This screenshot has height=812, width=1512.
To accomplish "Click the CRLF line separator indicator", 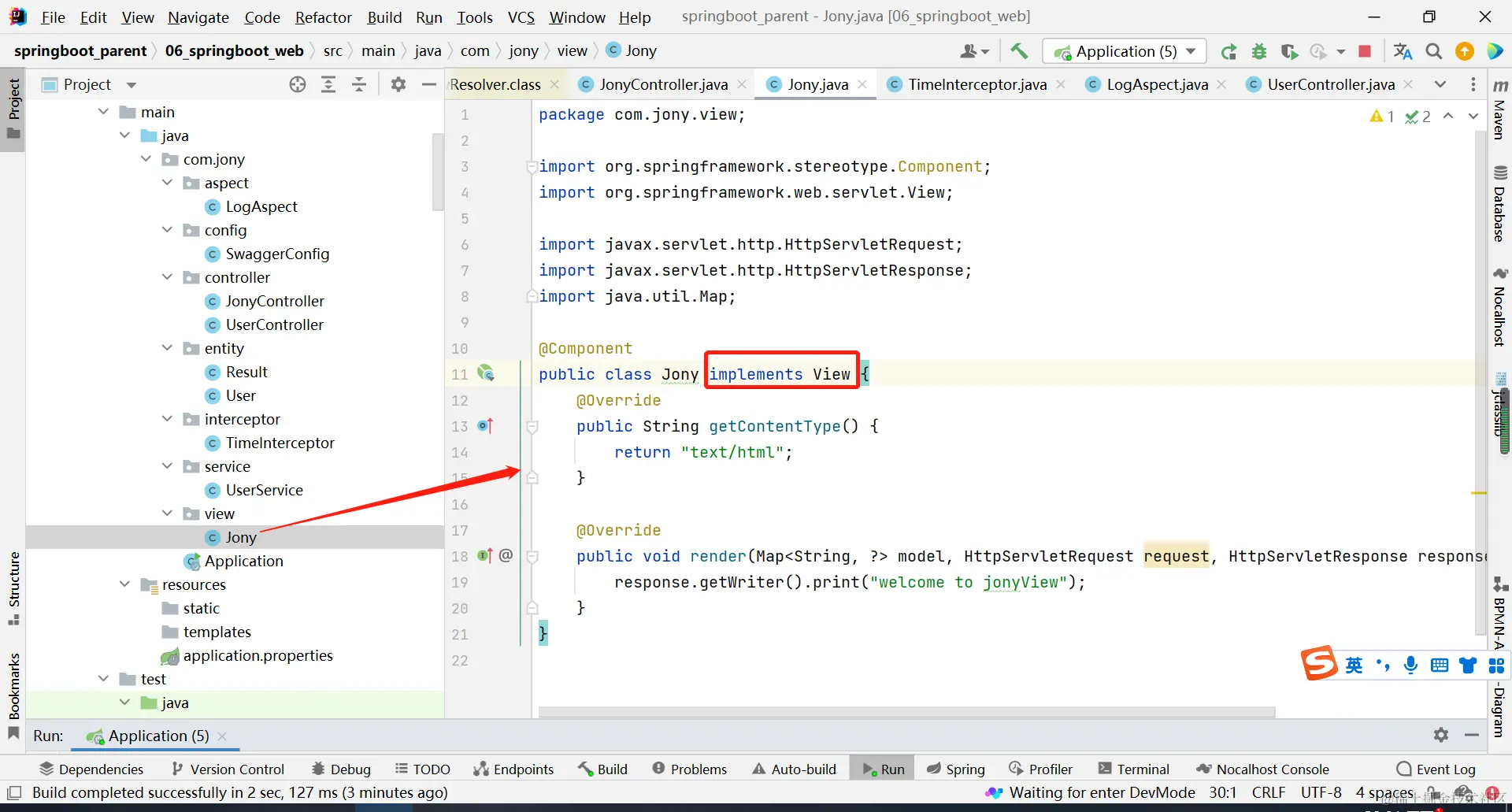I will coord(1269,792).
